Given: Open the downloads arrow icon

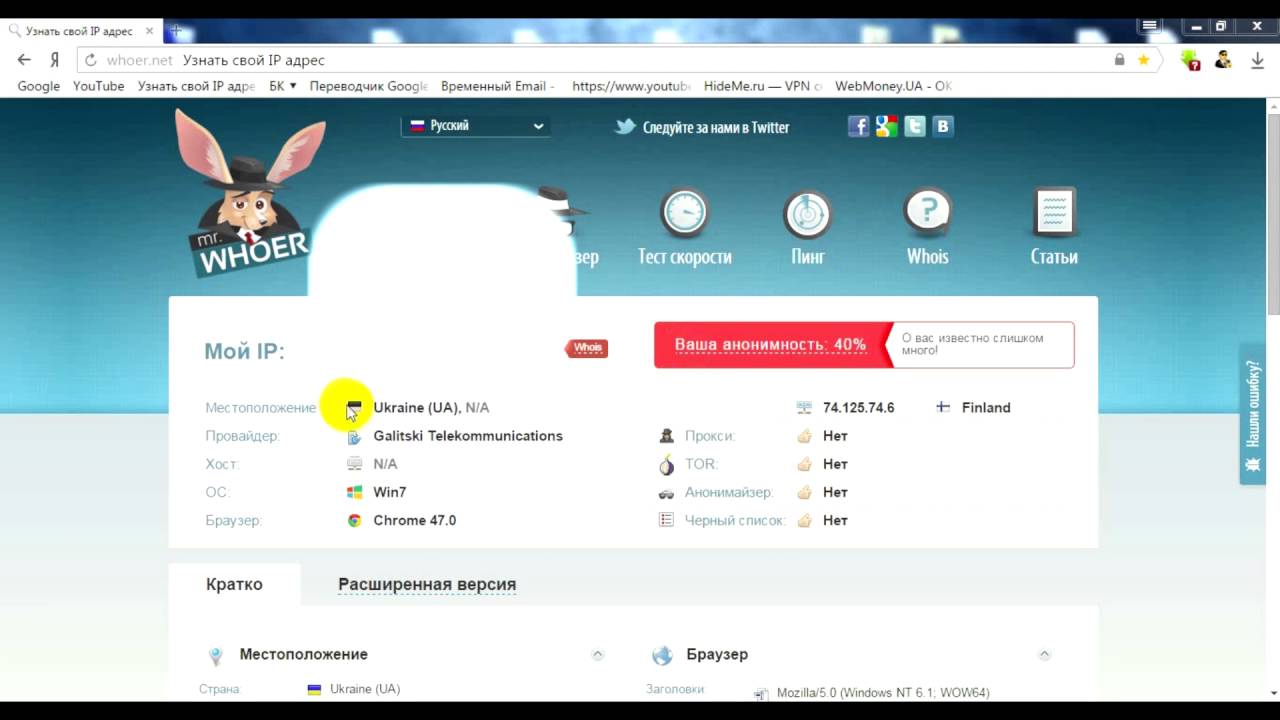Looking at the screenshot, I should coord(1258,60).
